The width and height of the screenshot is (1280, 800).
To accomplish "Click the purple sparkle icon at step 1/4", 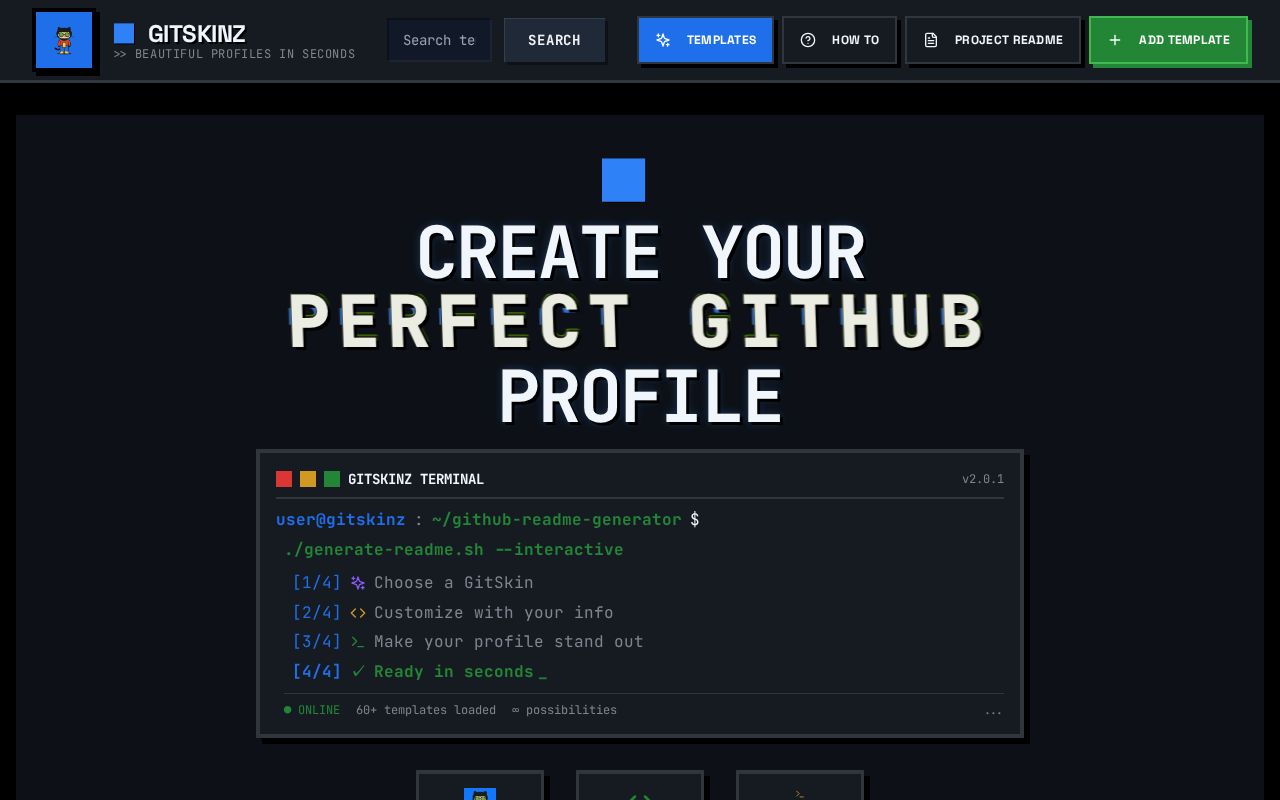I will coord(358,583).
